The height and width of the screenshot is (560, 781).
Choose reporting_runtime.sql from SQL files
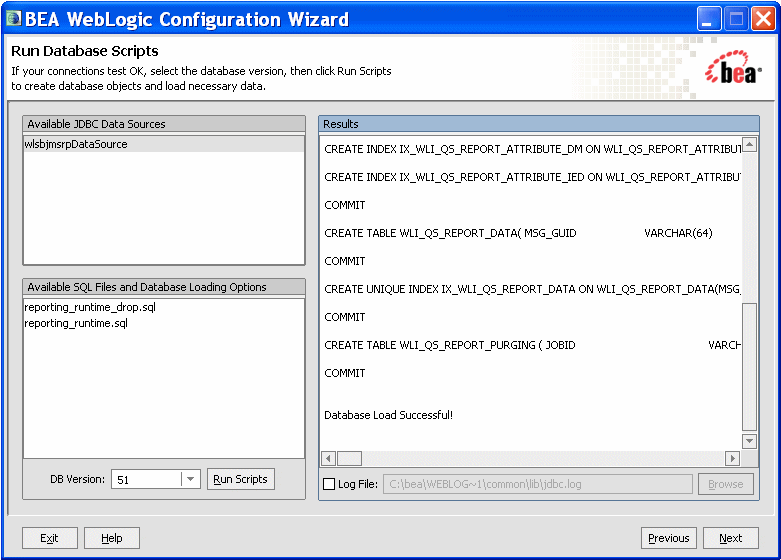pyautogui.click(x=76, y=323)
